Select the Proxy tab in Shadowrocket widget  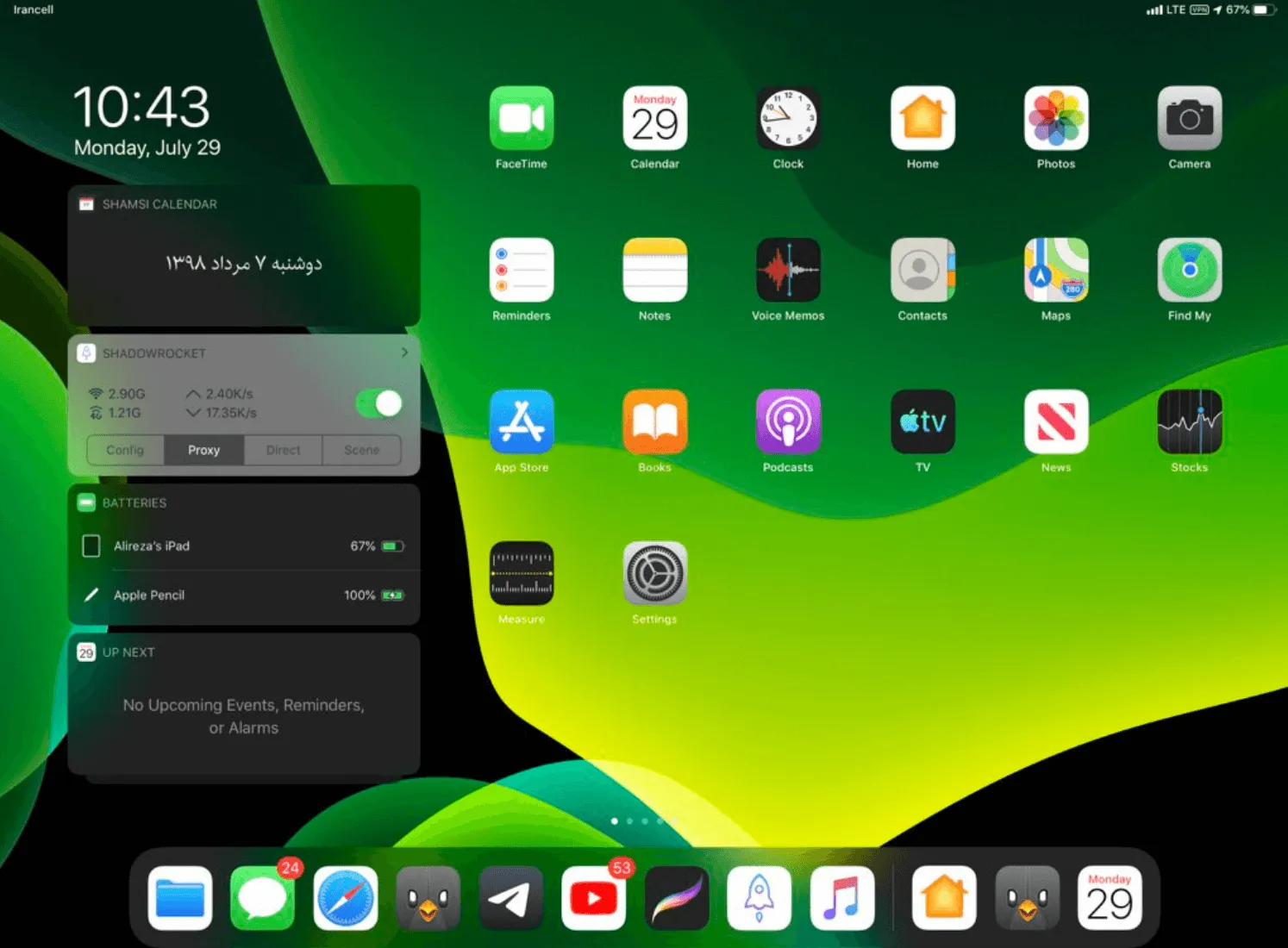204,450
